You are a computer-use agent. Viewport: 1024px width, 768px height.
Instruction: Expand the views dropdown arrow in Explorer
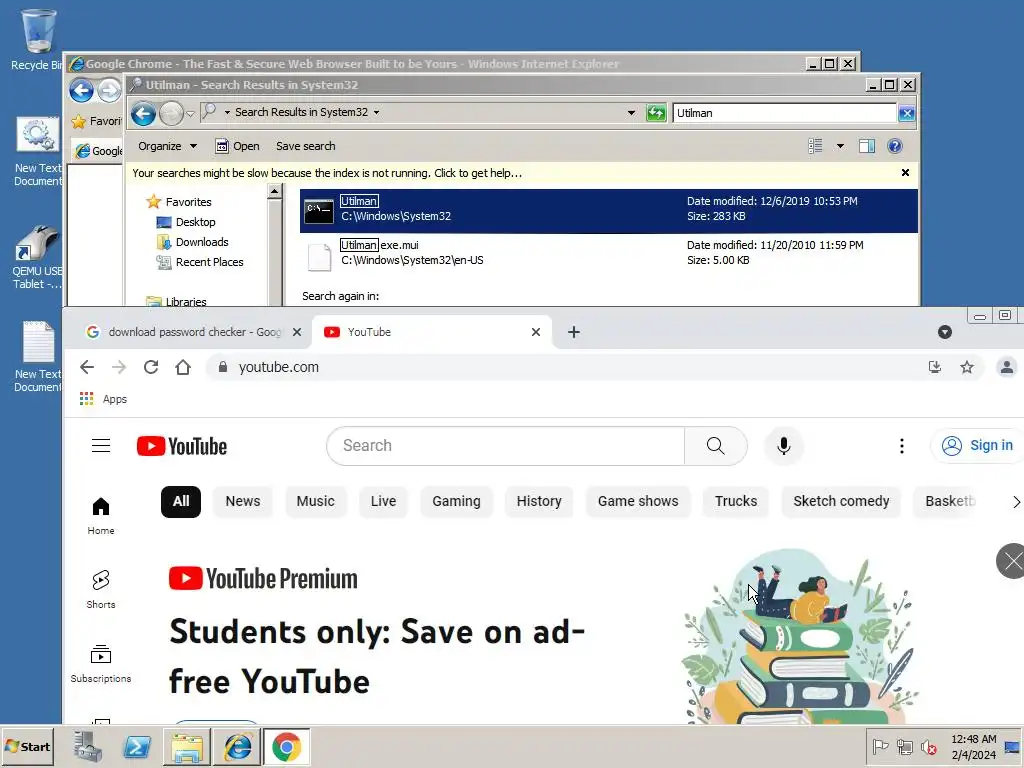click(840, 146)
